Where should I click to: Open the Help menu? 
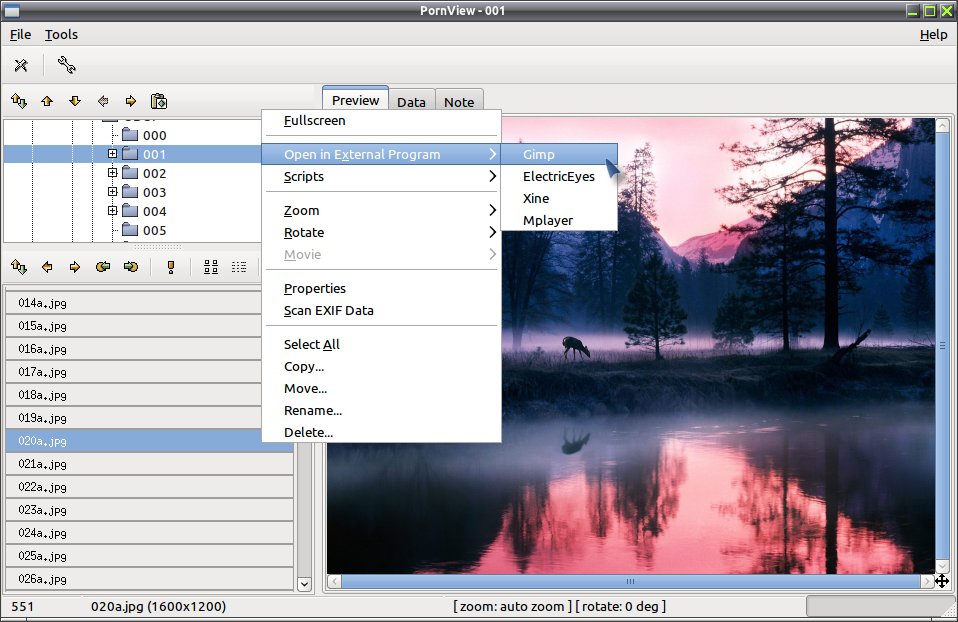[x=934, y=35]
